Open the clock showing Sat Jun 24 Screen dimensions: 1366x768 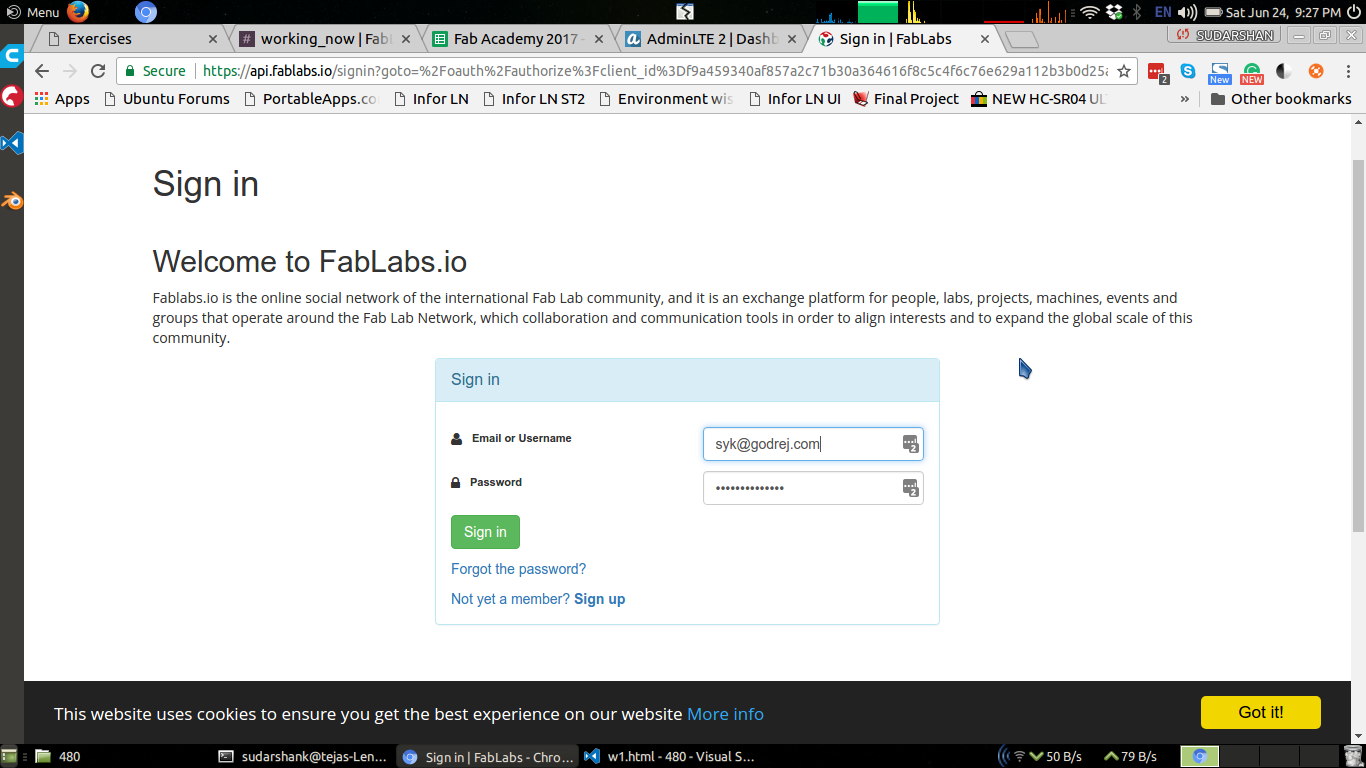[1284, 12]
